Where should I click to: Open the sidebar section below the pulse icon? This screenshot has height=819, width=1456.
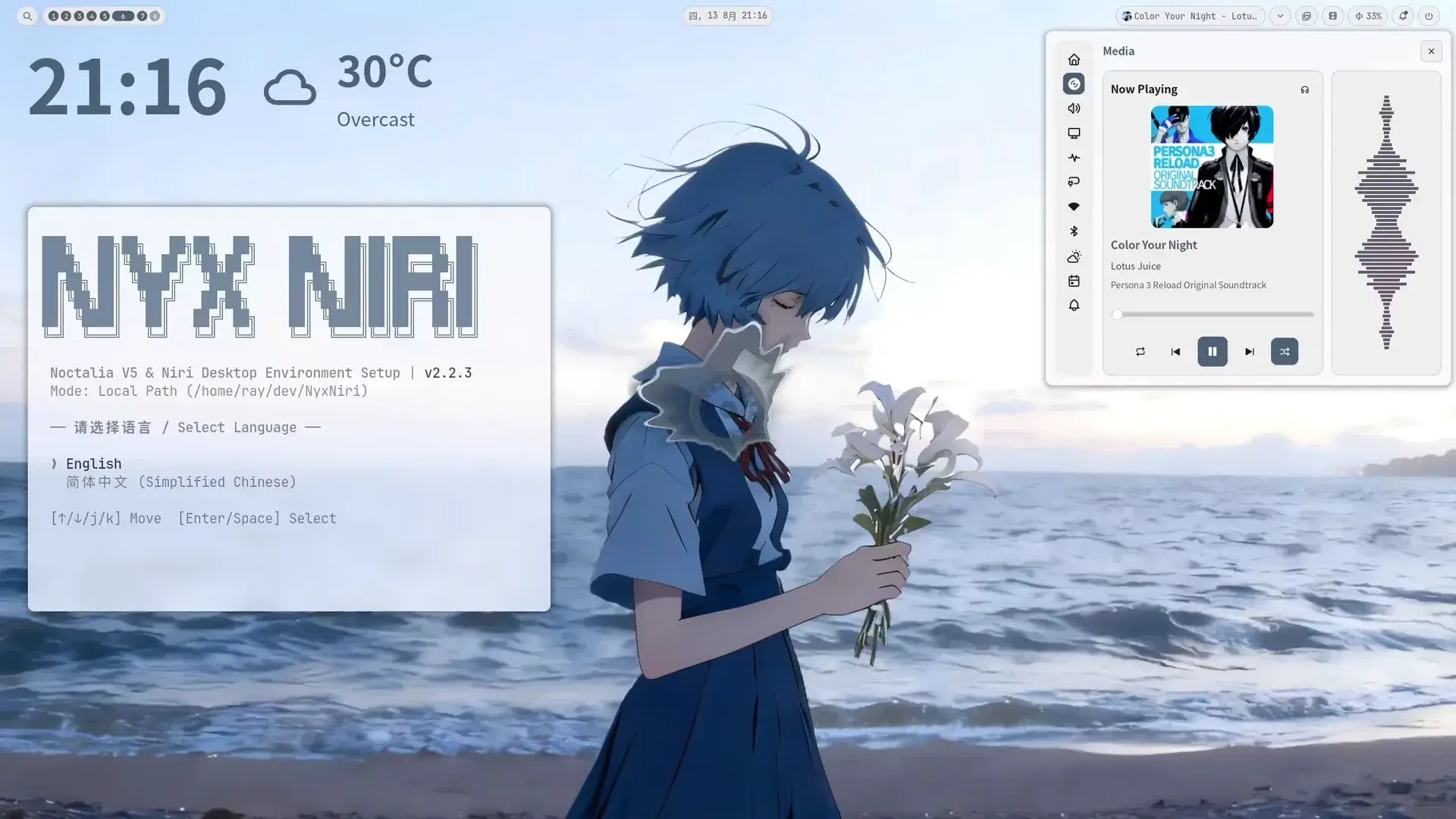1074,182
